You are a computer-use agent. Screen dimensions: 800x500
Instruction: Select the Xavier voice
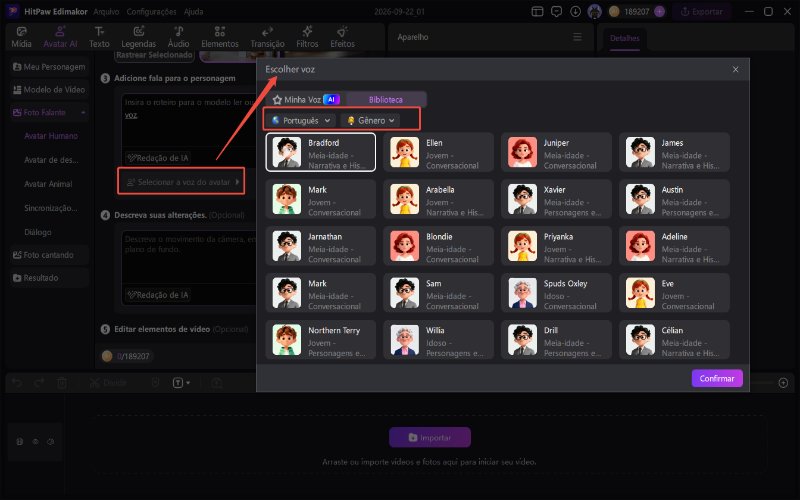(556, 199)
